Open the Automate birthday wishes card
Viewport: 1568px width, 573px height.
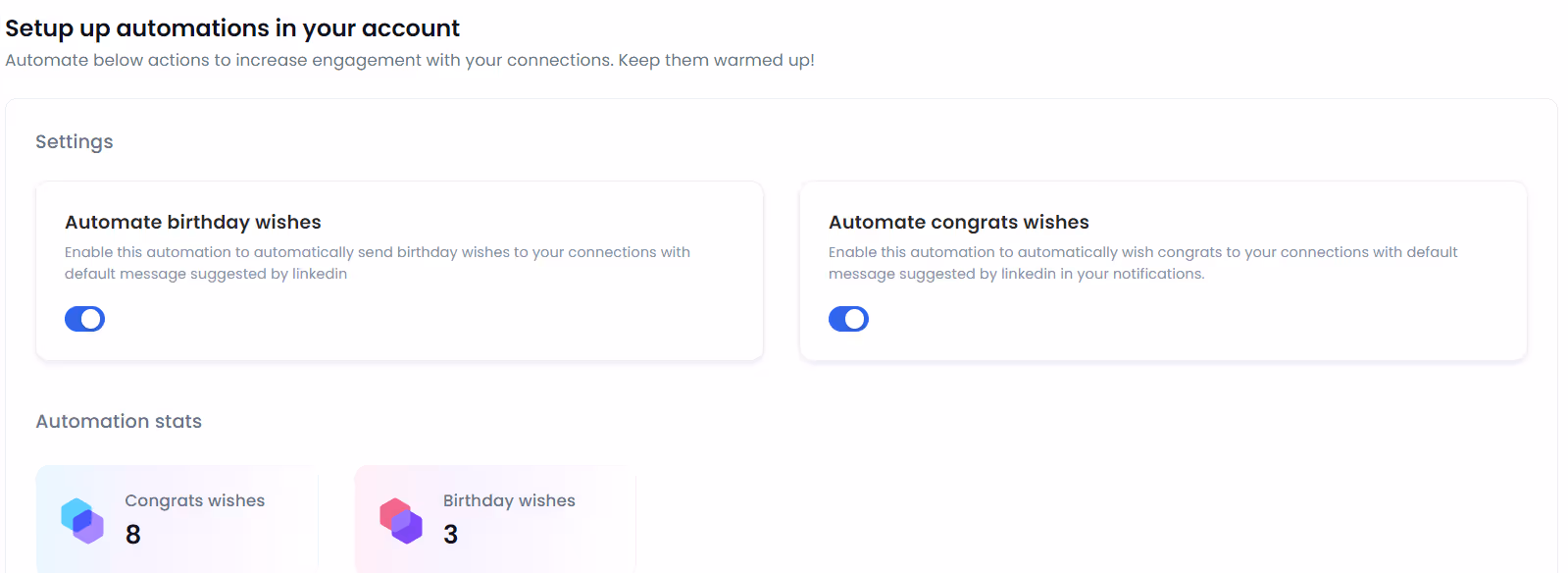pyautogui.click(x=399, y=271)
